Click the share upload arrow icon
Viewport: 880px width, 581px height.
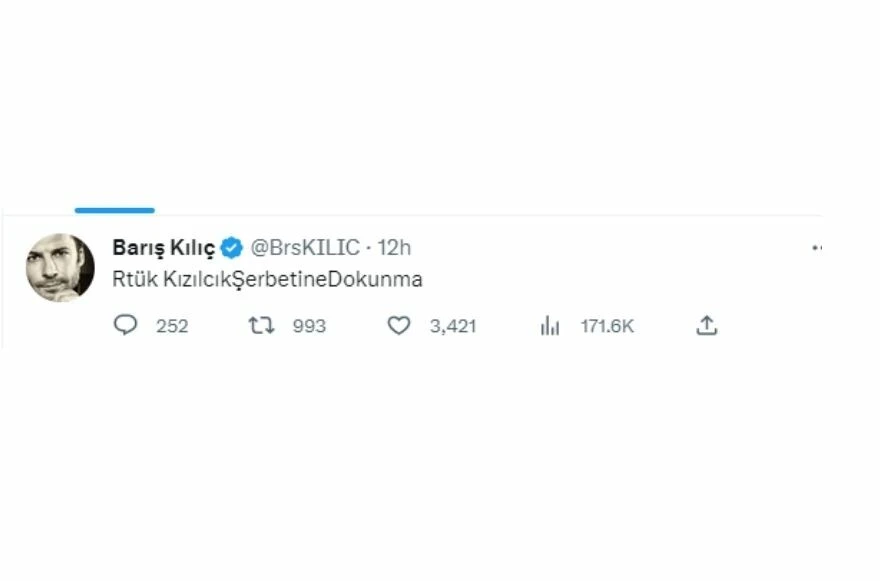click(707, 325)
